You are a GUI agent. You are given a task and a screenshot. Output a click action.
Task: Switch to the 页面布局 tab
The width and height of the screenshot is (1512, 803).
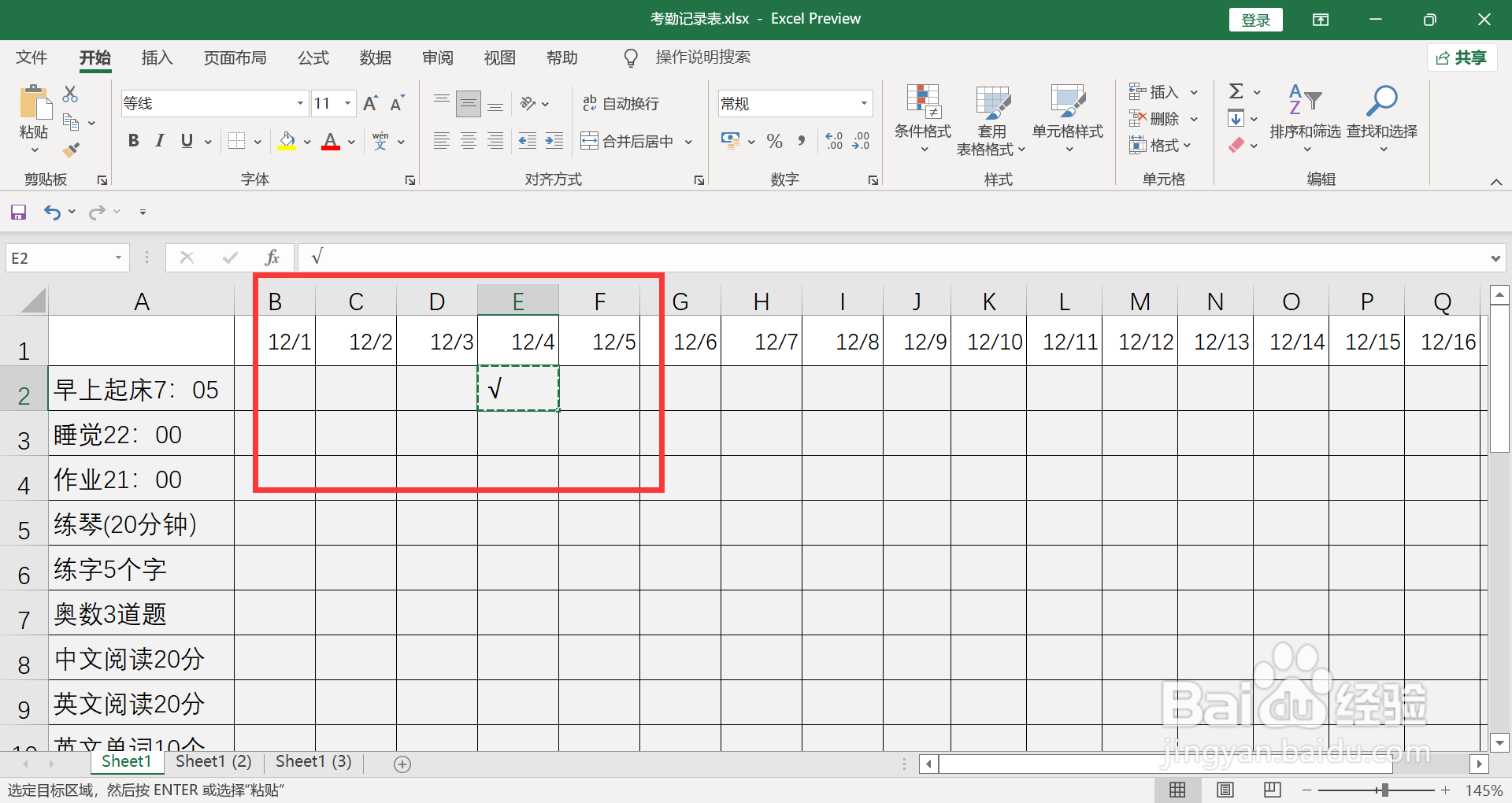tap(235, 57)
